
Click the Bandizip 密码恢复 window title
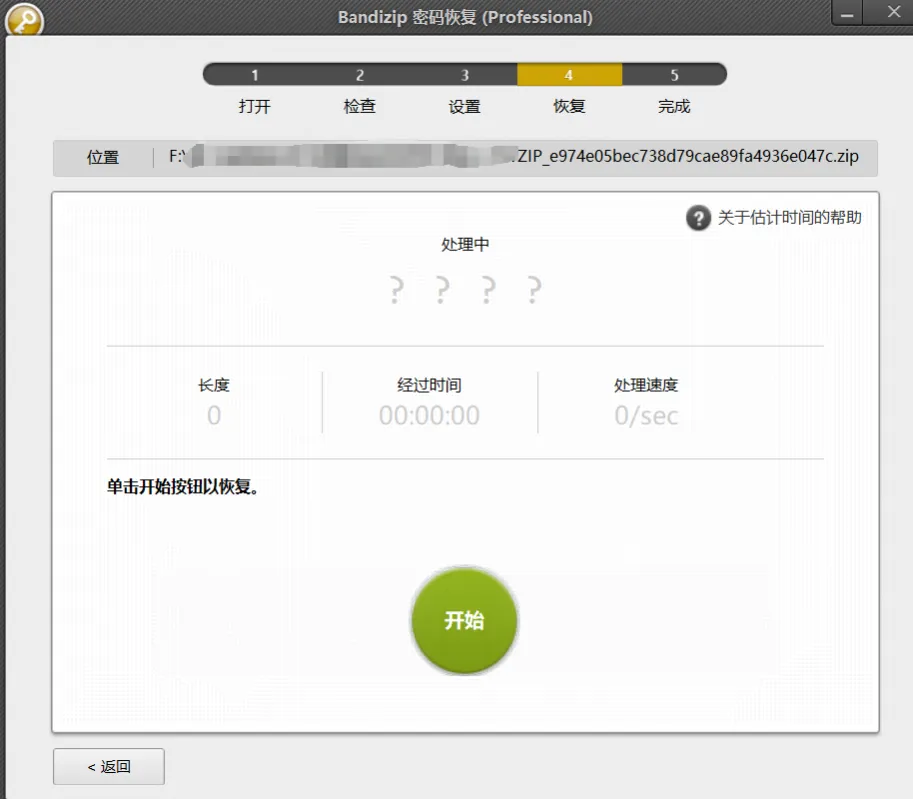tap(465, 17)
